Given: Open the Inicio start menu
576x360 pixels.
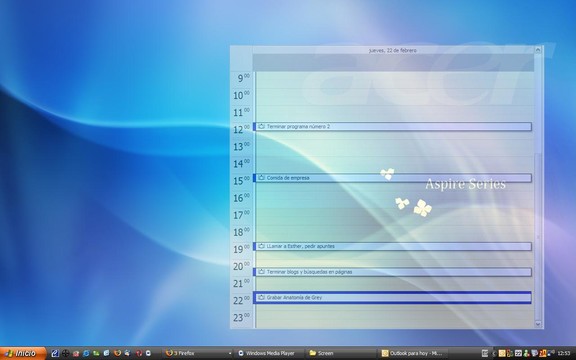Looking at the screenshot, I should (x=23, y=353).
